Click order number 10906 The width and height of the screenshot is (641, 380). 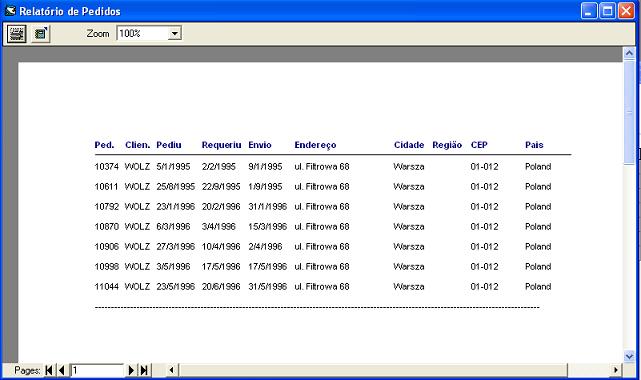pyautogui.click(x=106, y=247)
